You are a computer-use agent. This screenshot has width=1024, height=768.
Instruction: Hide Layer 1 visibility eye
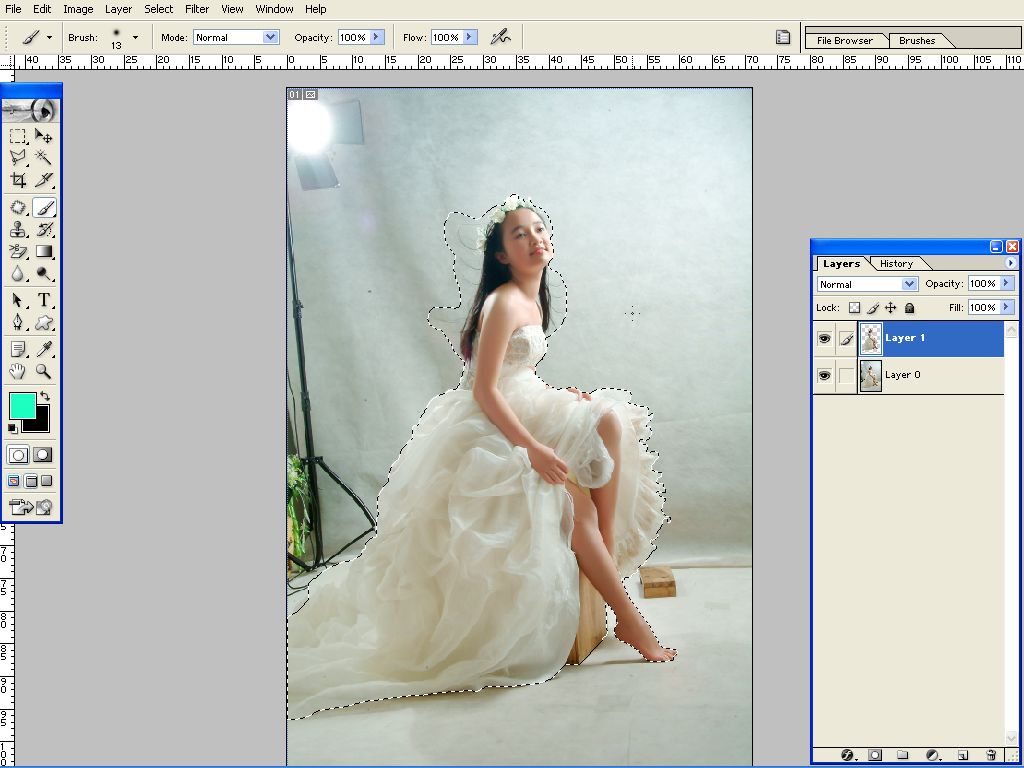pyautogui.click(x=824, y=339)
